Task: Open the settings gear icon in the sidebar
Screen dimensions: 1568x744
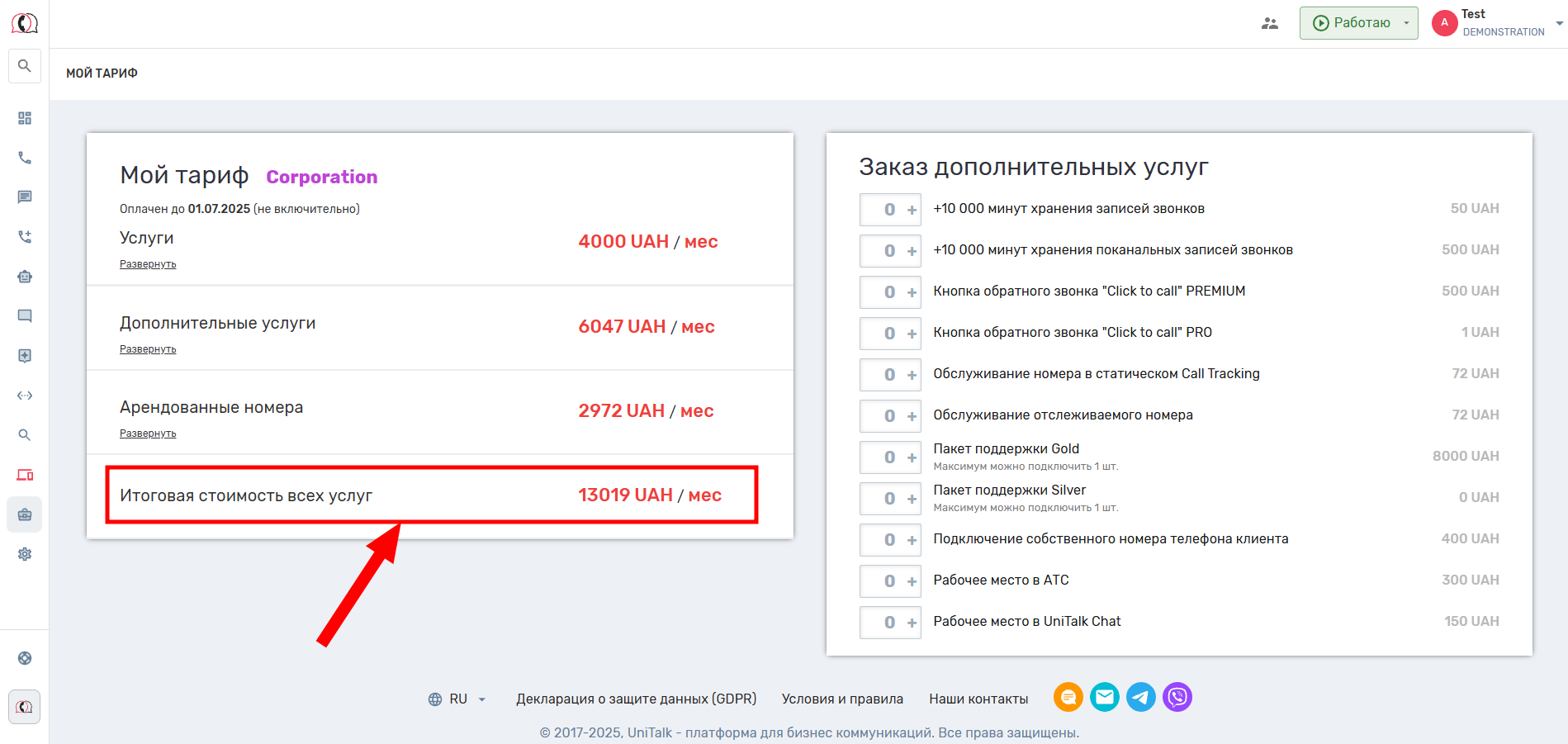Action: (x=25, y=554)
